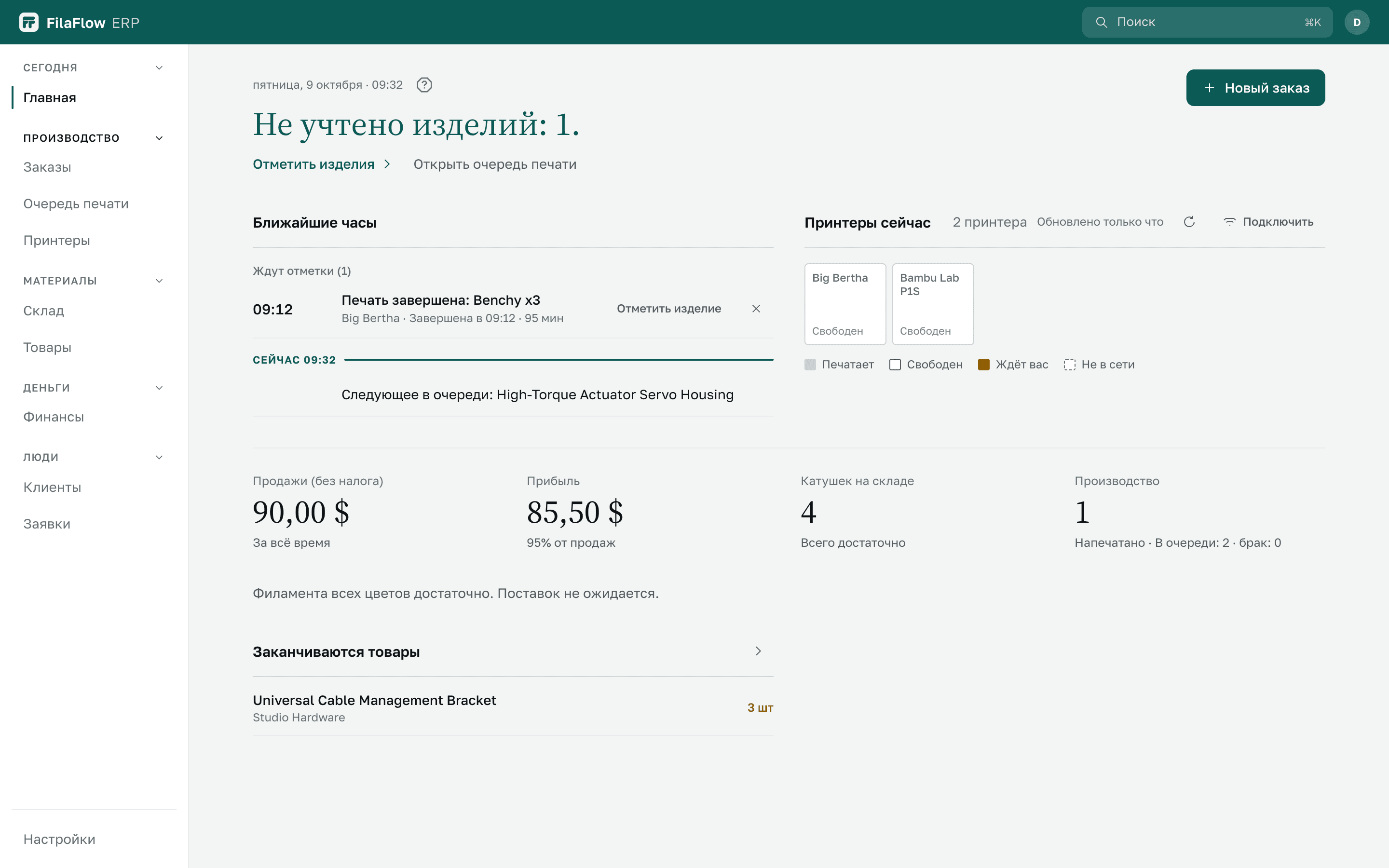Collapse the ДЕНЬГИ sidebar section

click(159, 388)
